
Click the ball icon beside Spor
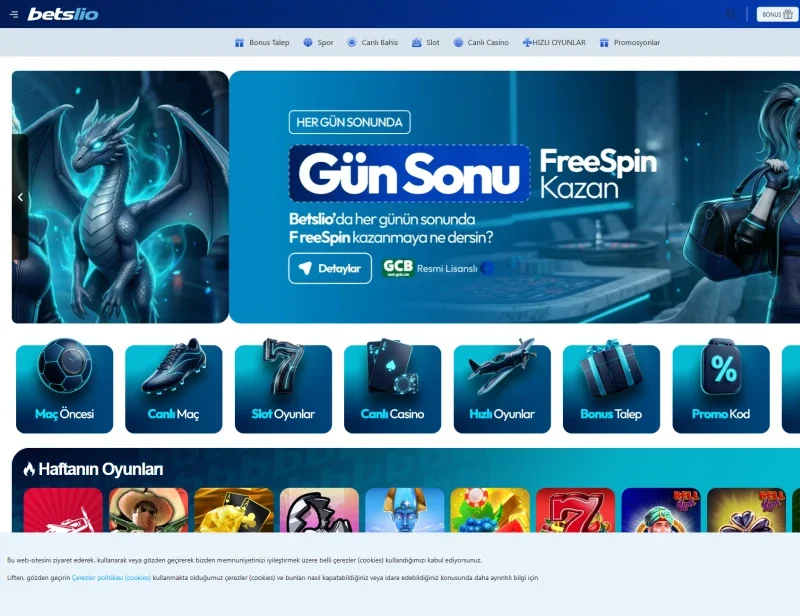point(308,42)
